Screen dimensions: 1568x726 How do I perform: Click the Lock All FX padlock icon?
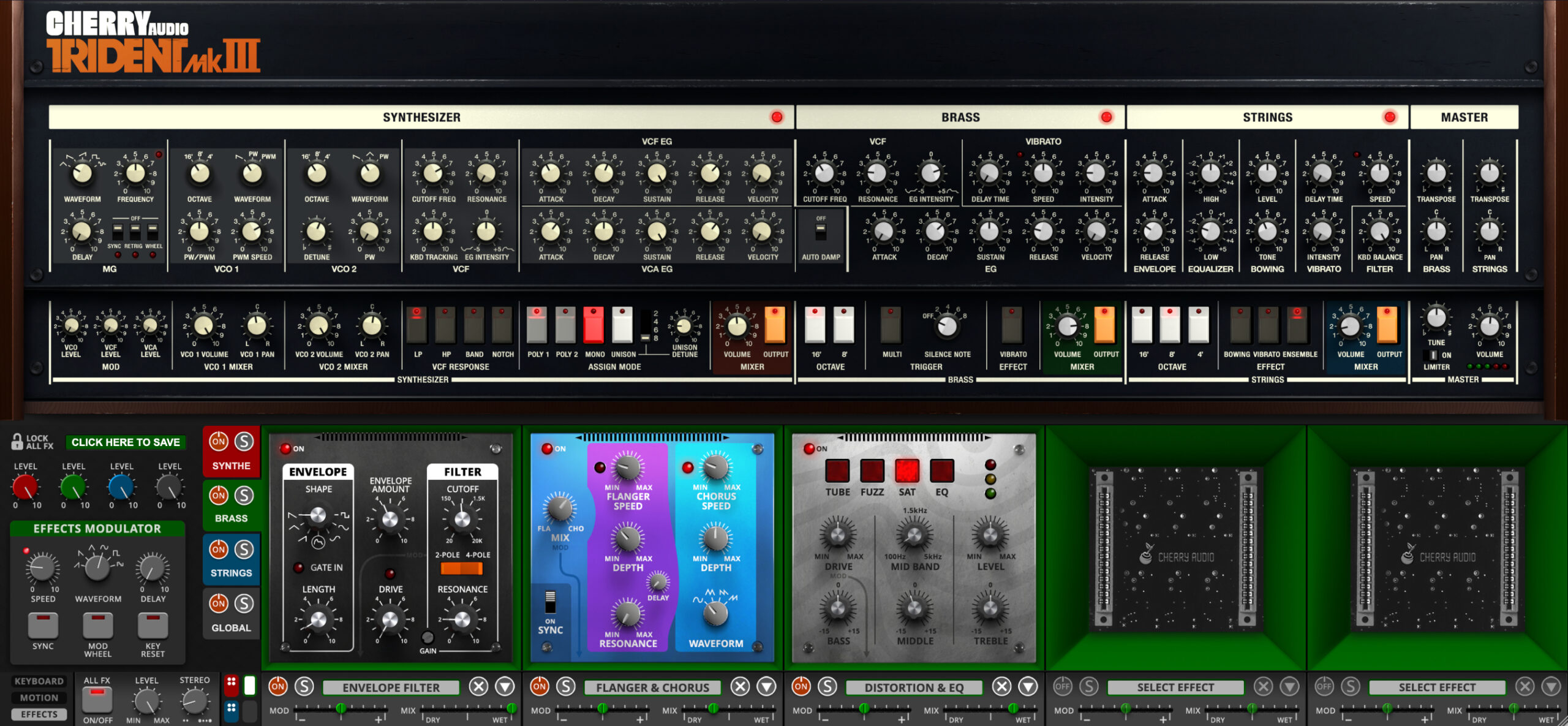point(18,442)
